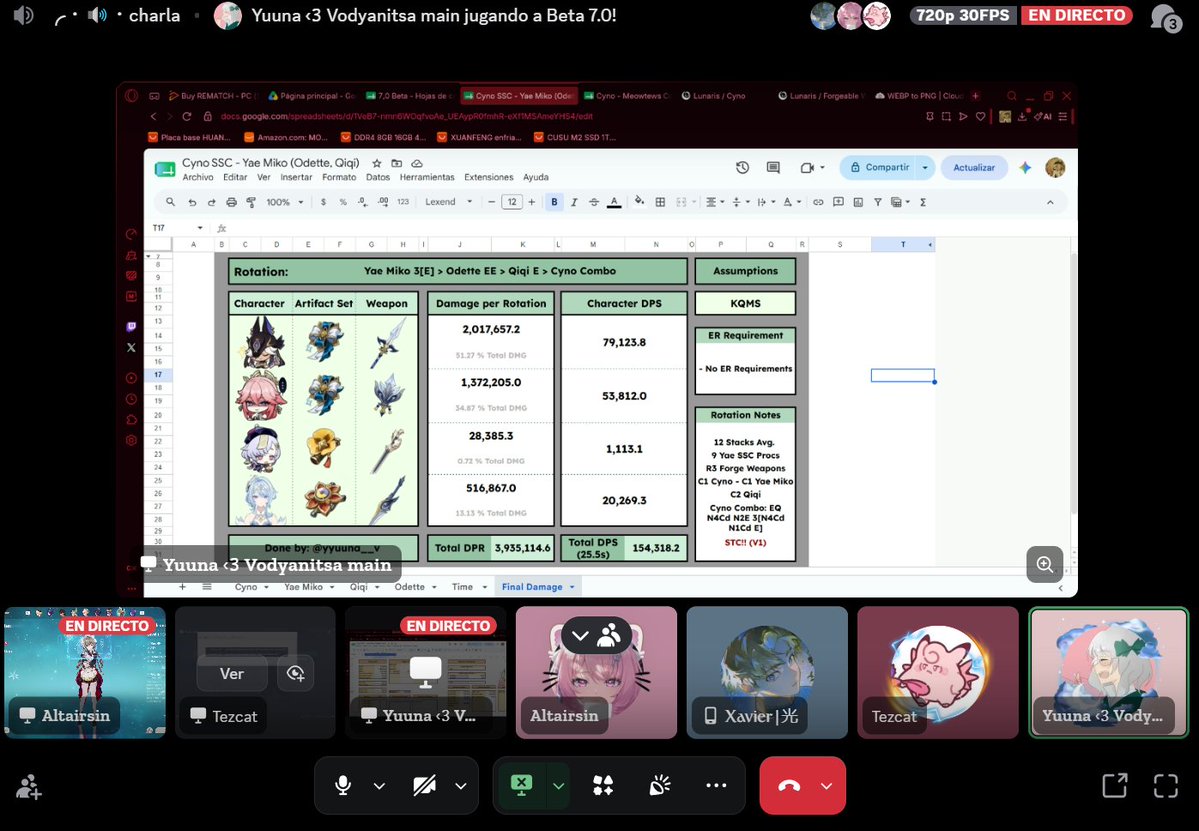Open Formato menu in streamed Sheets
The height and width of the screenshot is (831, 1199).
(x=339, y=177)
